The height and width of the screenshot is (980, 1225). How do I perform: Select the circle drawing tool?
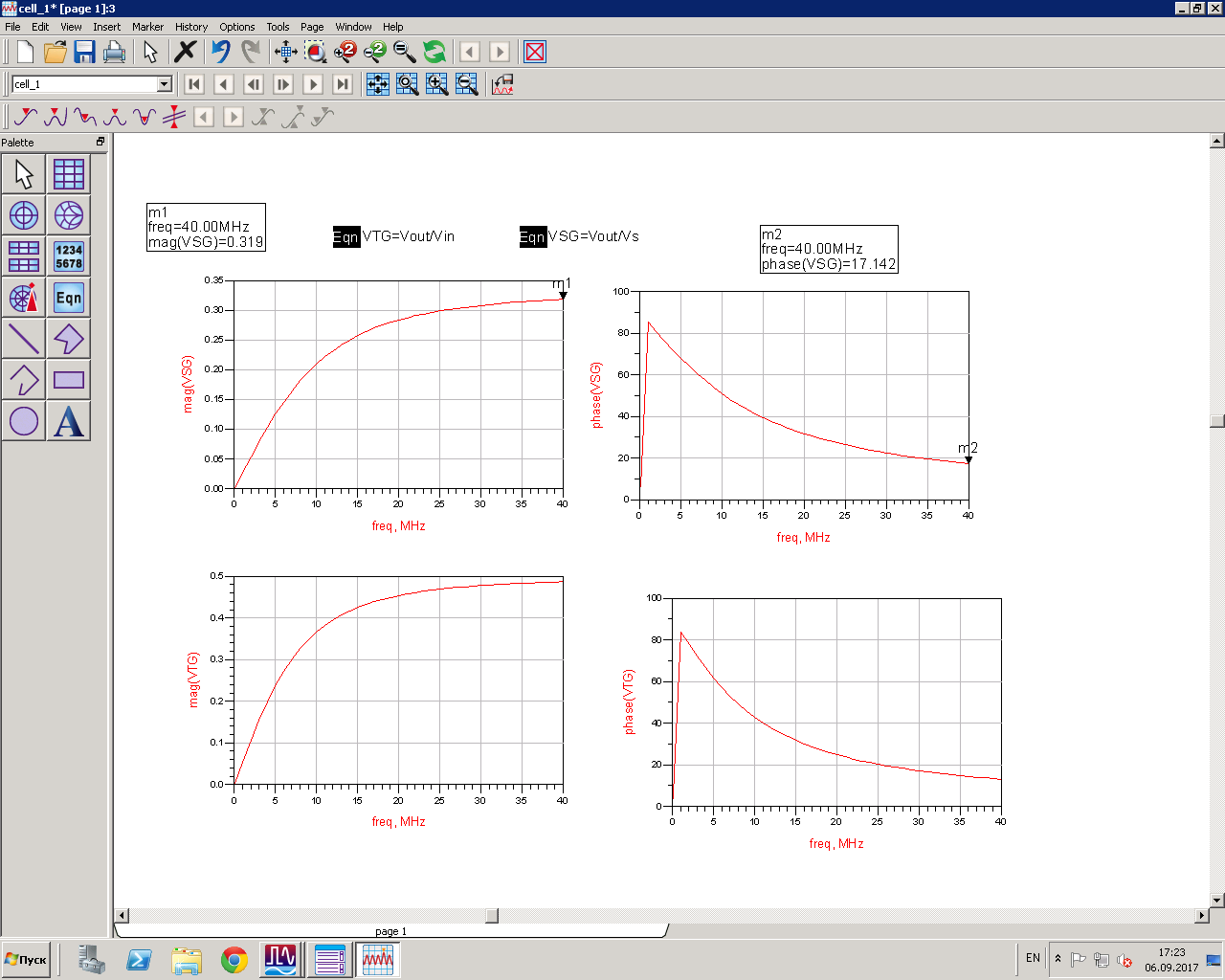pos(24,421)
